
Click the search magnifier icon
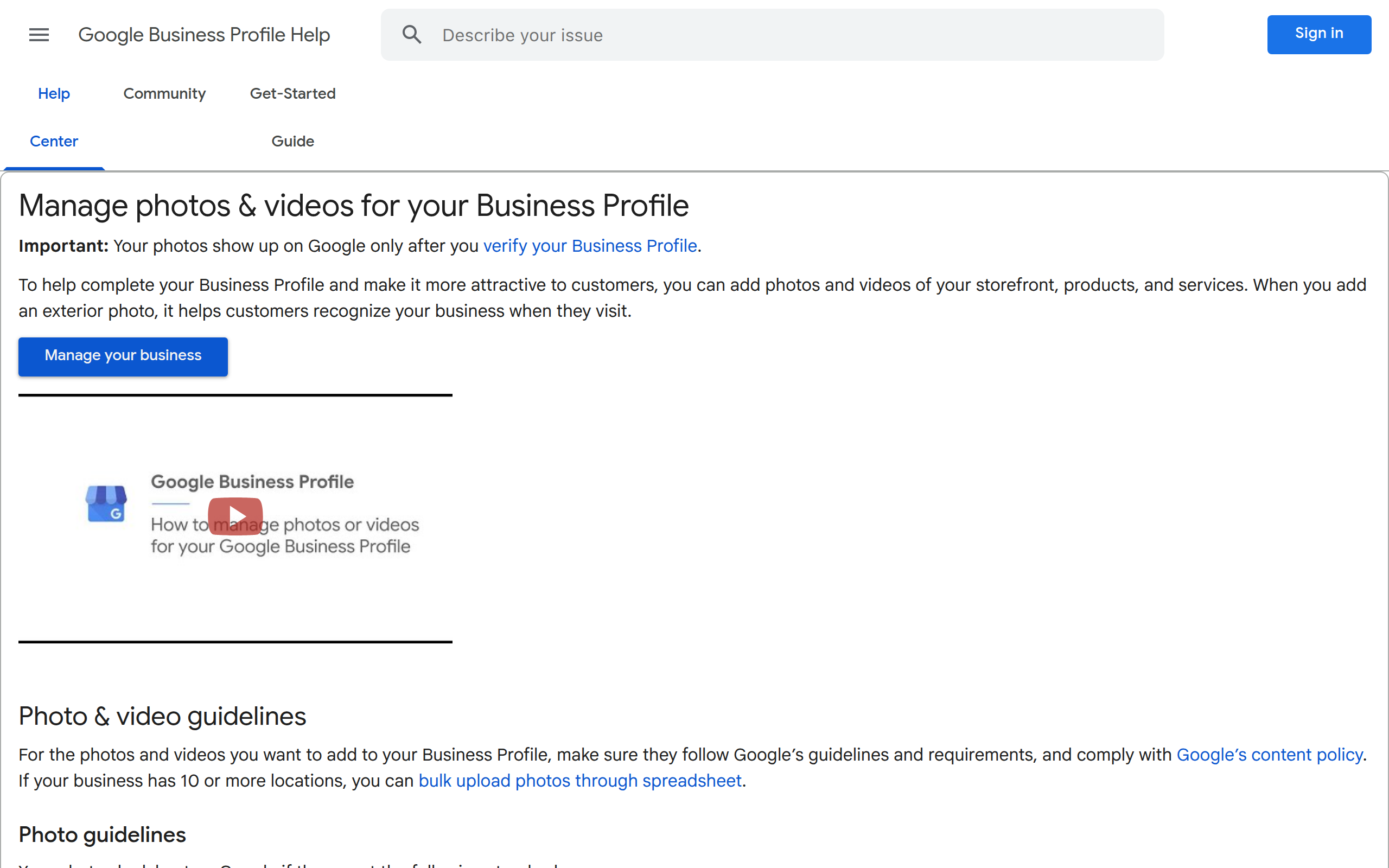point(411,35)
